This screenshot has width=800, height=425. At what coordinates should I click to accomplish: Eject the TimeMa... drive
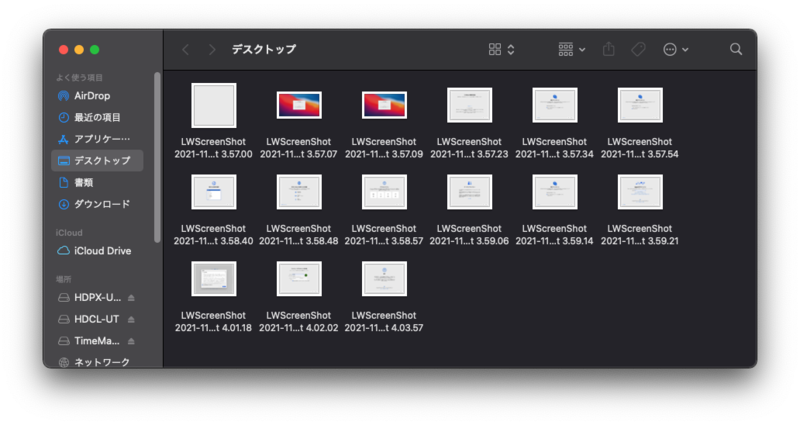point(132,341)
